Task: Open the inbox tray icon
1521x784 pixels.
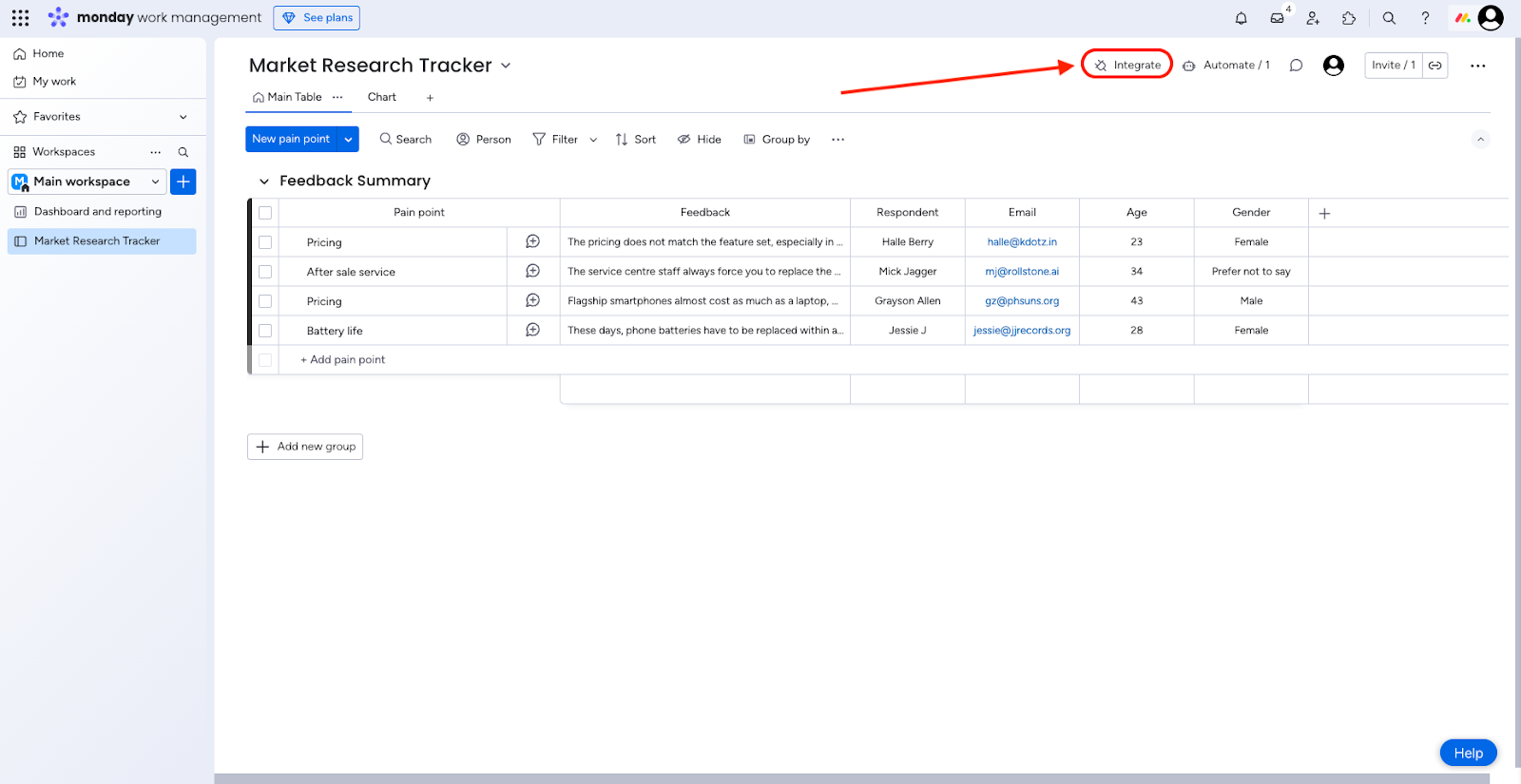Action: point(1277,18)
